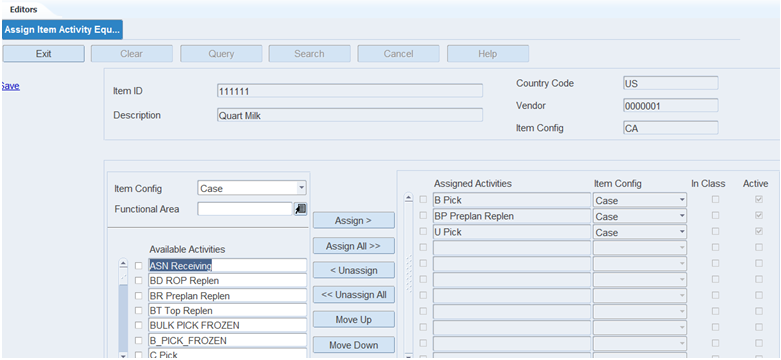Toggle the Active checkbox for U Pick
This screenshot has height=360, width=781.
(x=759, y=232)
